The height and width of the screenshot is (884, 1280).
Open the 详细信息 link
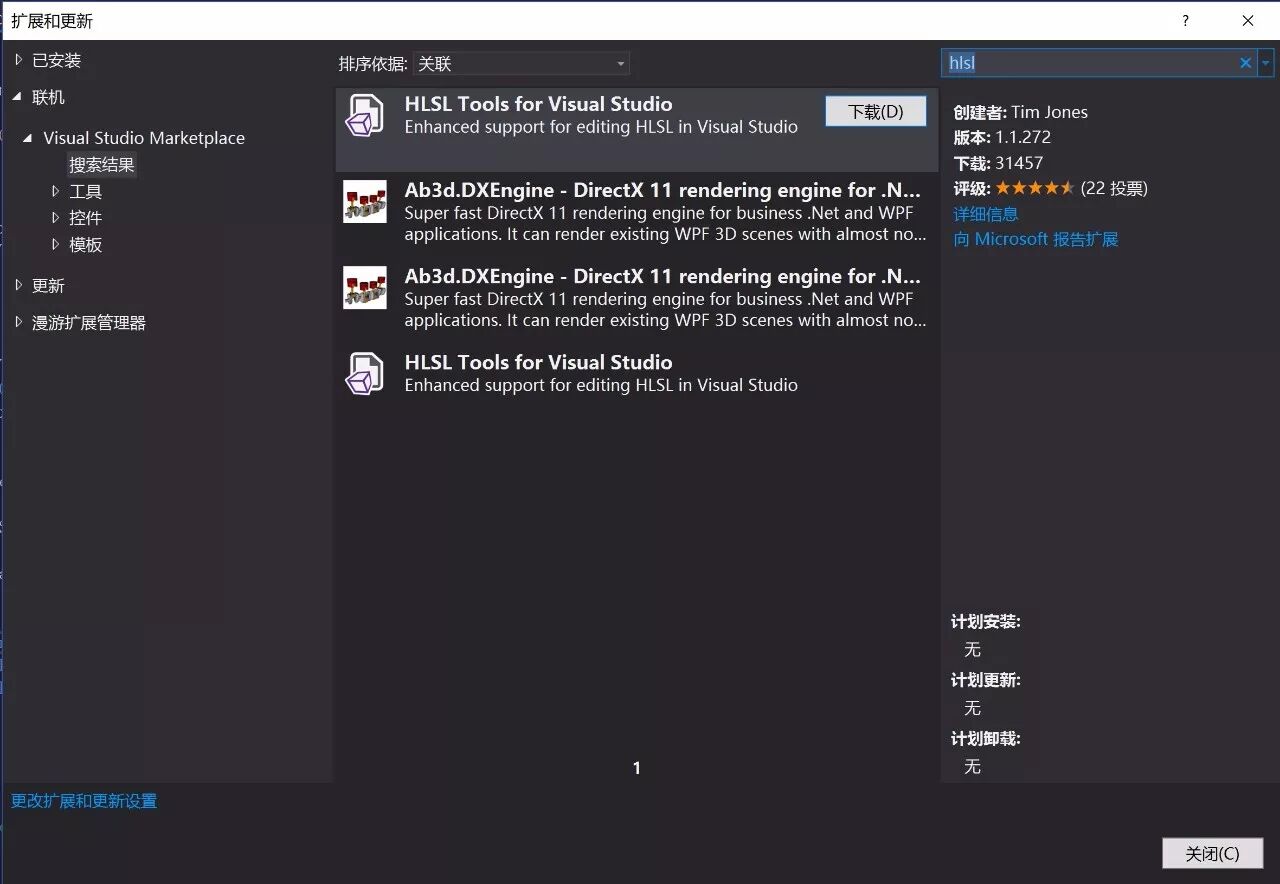tap(986, 214)
